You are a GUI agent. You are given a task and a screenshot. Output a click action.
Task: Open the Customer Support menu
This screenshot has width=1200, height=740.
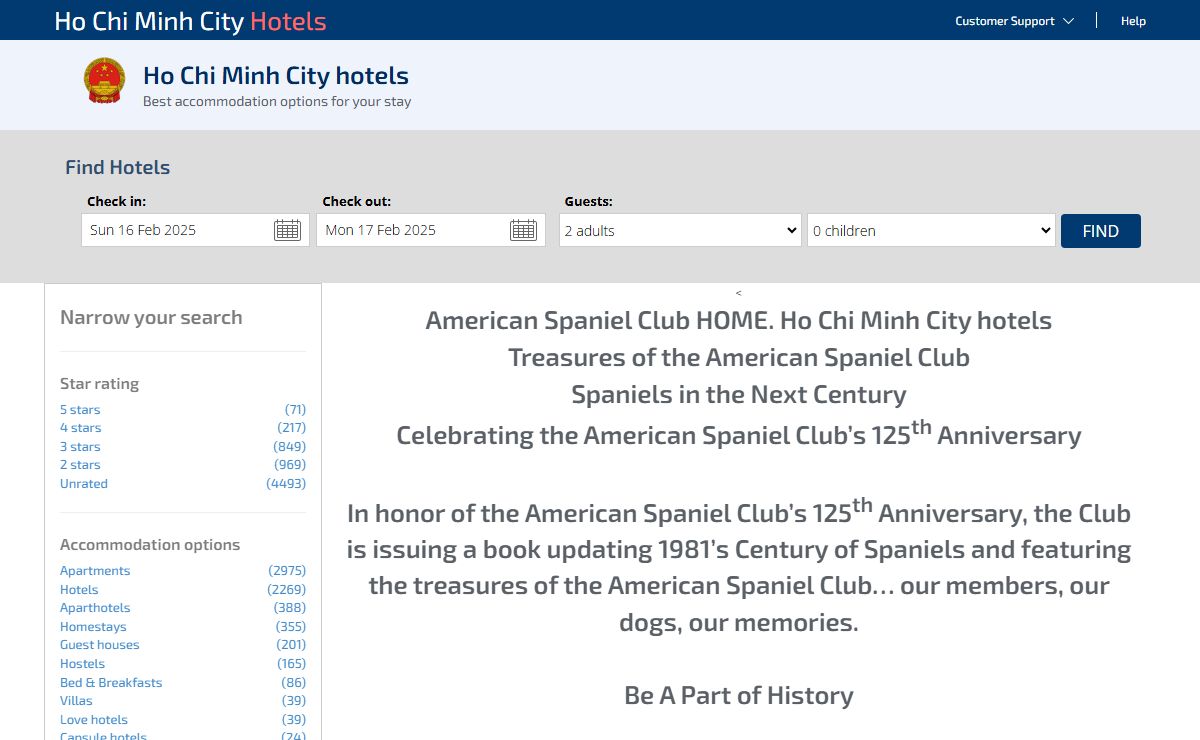(1014, 21)
